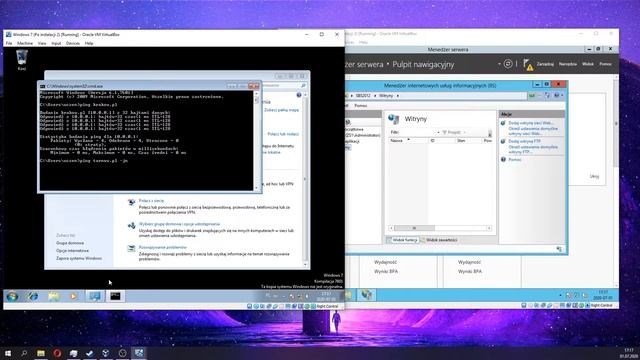640x360 pixels.
Task: Open the Devices menu in VirtualBox
Action: [73, 43]
